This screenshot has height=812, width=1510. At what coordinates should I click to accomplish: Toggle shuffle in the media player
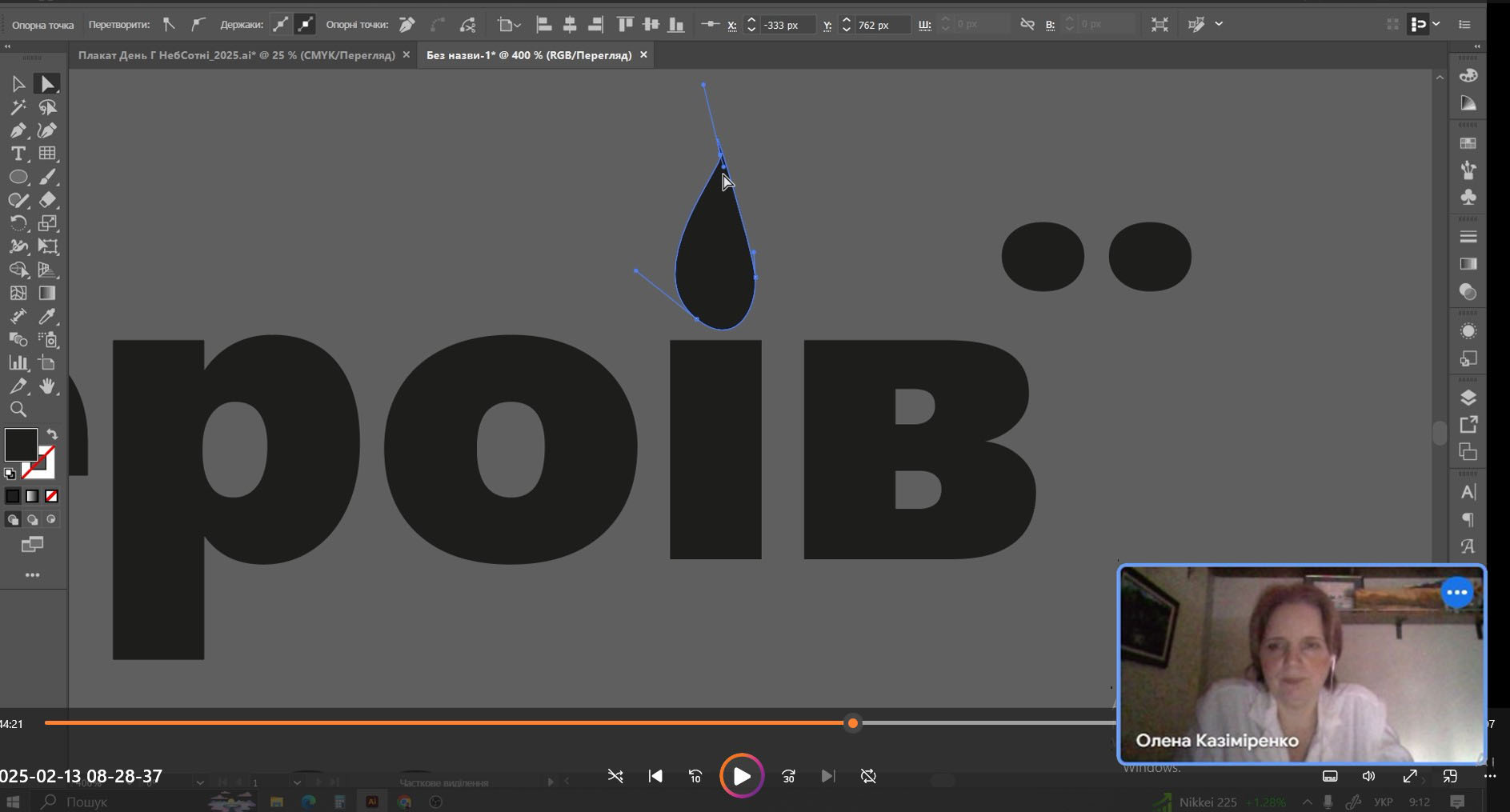(x=615, y=776)
